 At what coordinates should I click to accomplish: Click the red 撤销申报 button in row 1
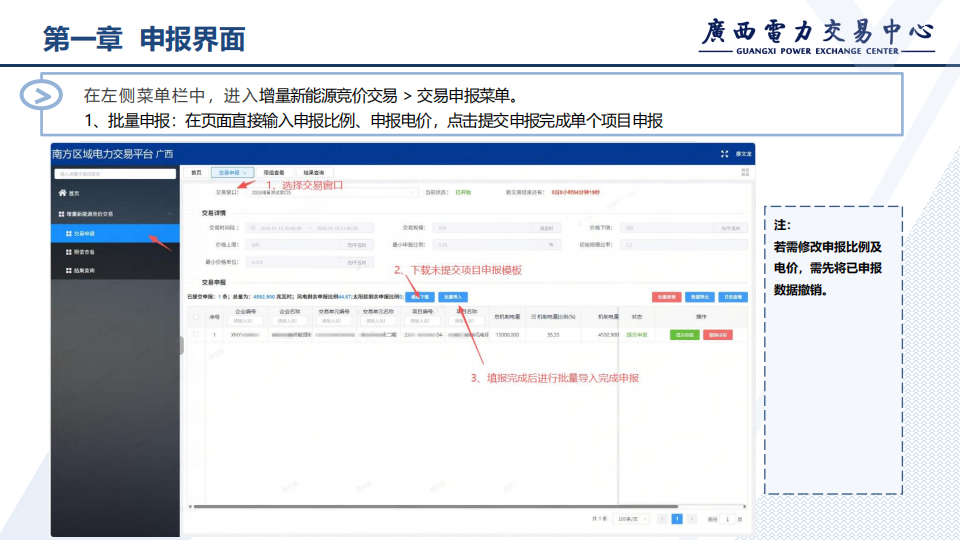click(718, 335)
